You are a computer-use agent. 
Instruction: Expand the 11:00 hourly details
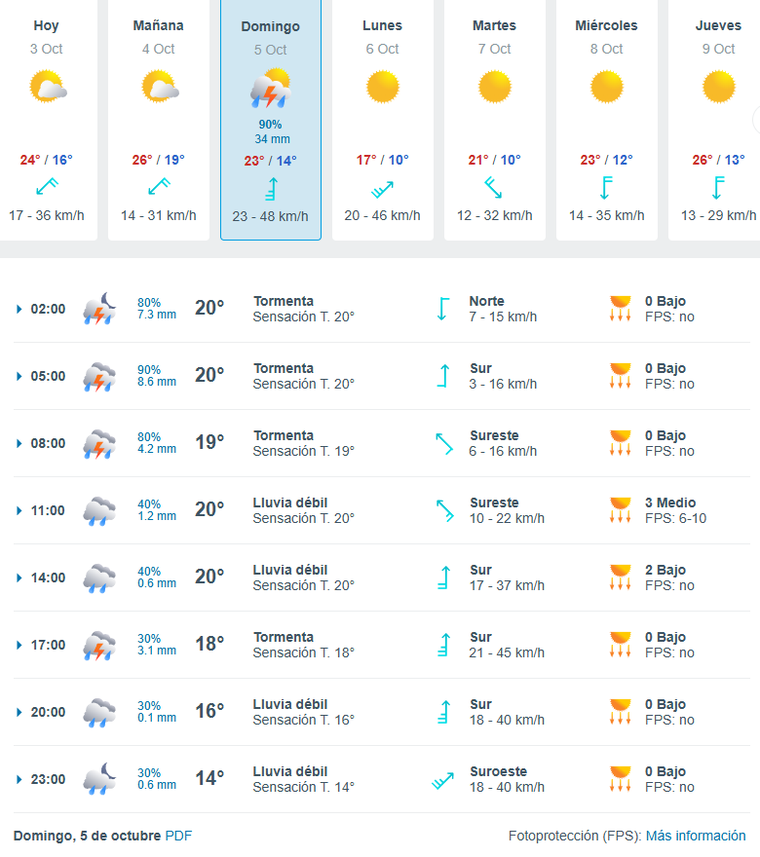point(19,511)
